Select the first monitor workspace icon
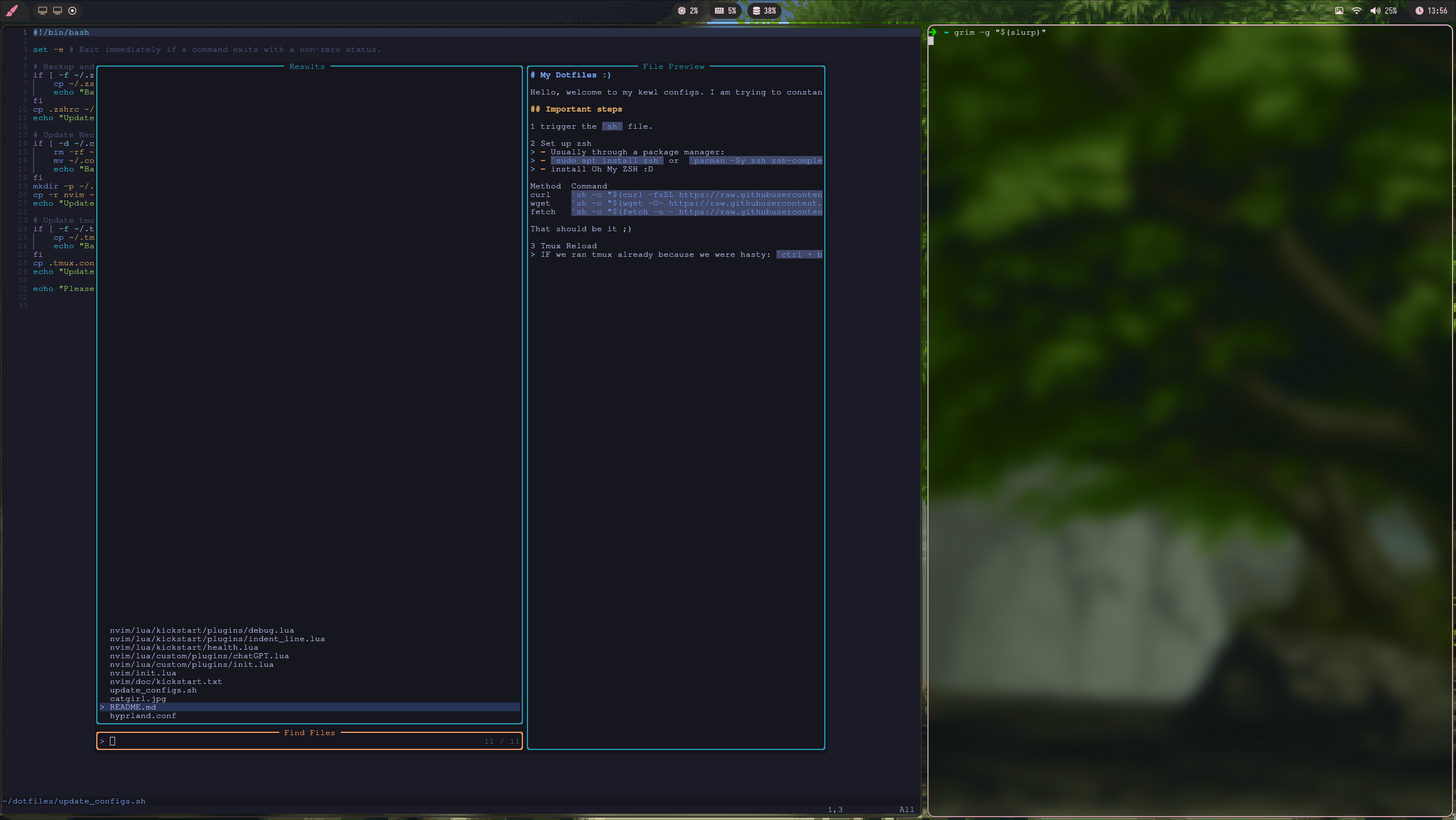1456x820 pixels. tap(42, 11)
